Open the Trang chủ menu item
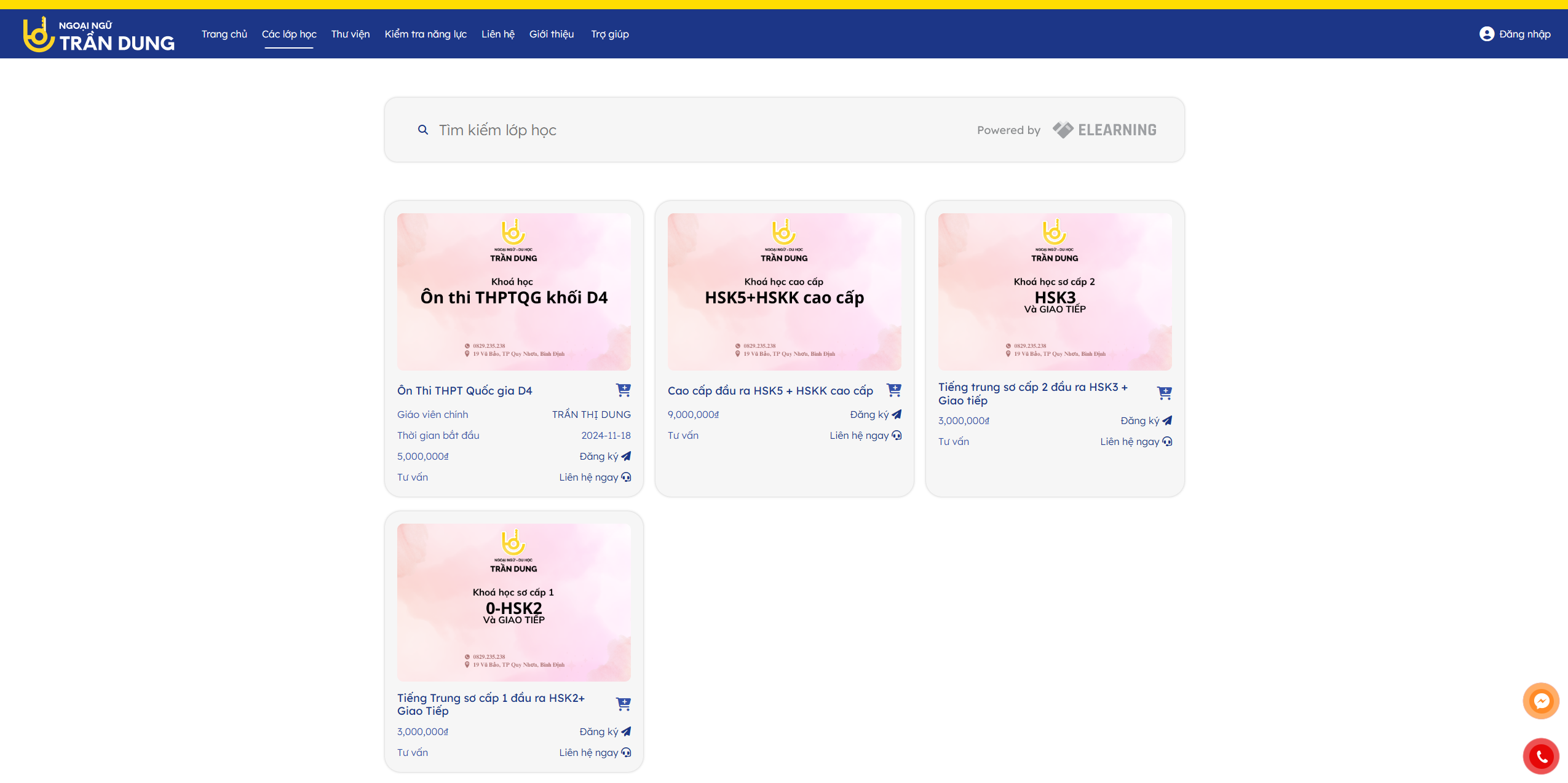The image size is (1568, 783). (x=224, y=34)
